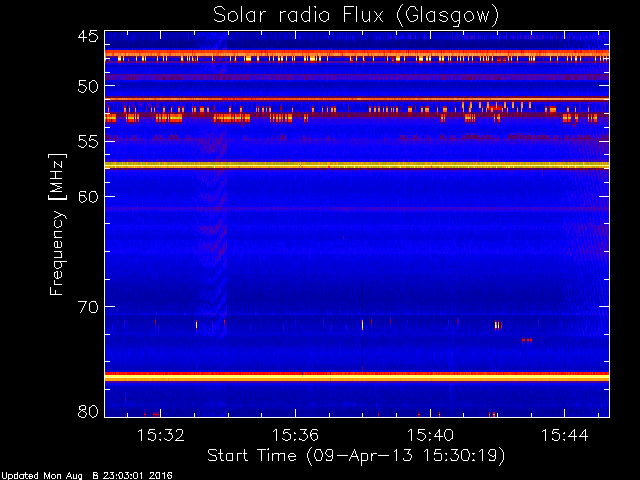Click the 15:36 time tick label
640x480 pixels.
[295, 435]
